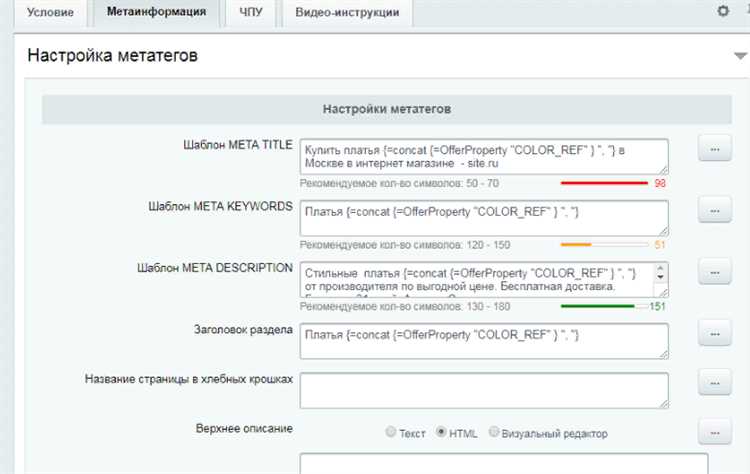Screen dimensions: 750x474
Task: Click the ellipsis button for Верхнее описание
Action: (715, 432)
